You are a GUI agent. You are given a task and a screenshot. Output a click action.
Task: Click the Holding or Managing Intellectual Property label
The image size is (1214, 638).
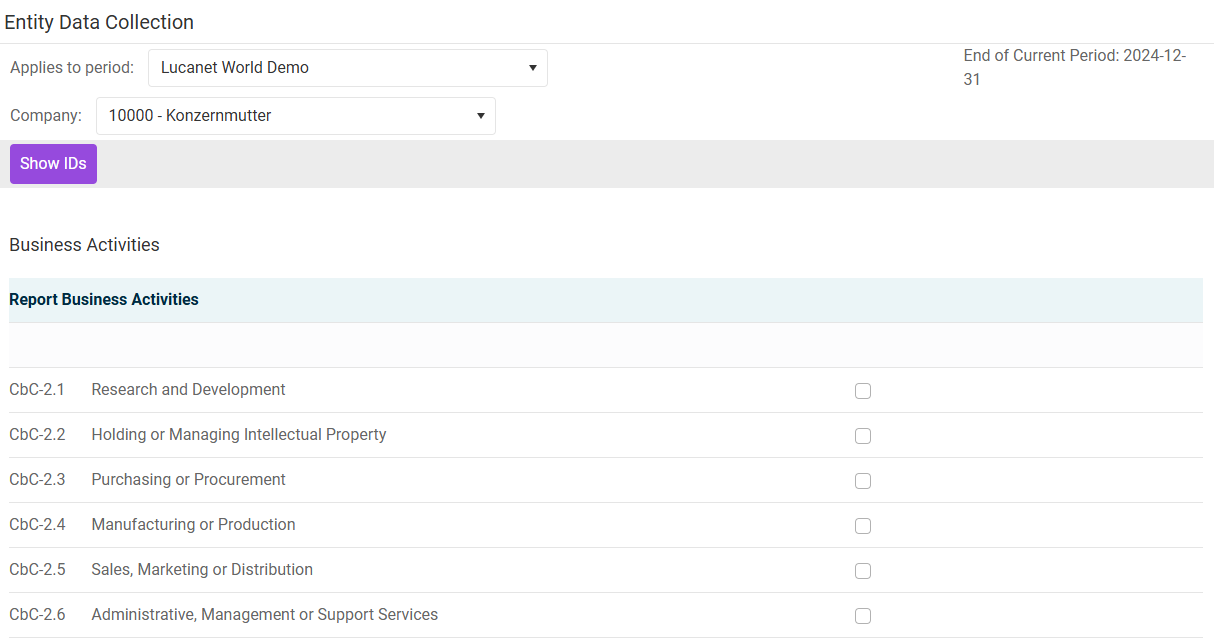click(238, 435)
